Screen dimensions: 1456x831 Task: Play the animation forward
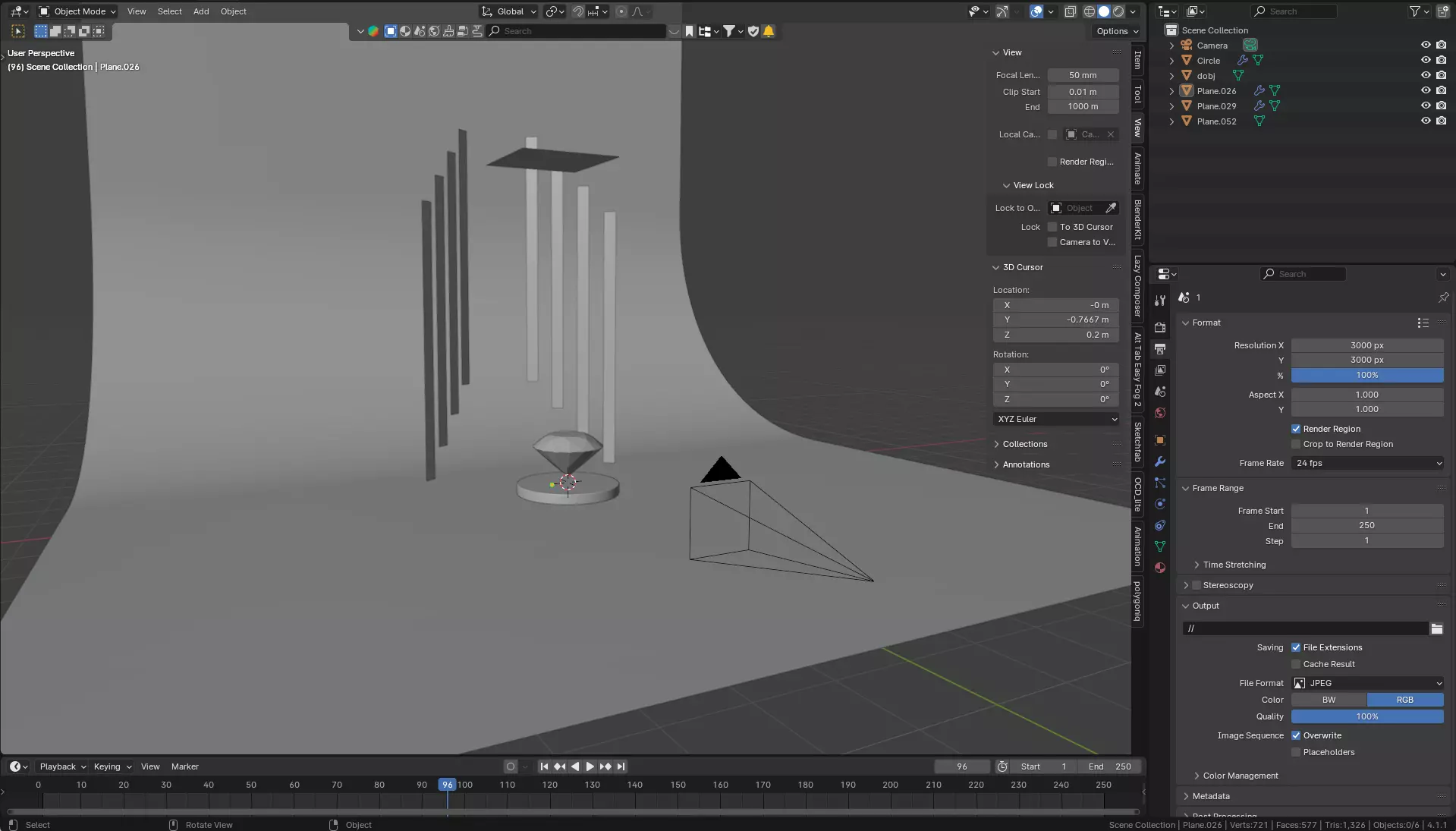click(590, 766)
